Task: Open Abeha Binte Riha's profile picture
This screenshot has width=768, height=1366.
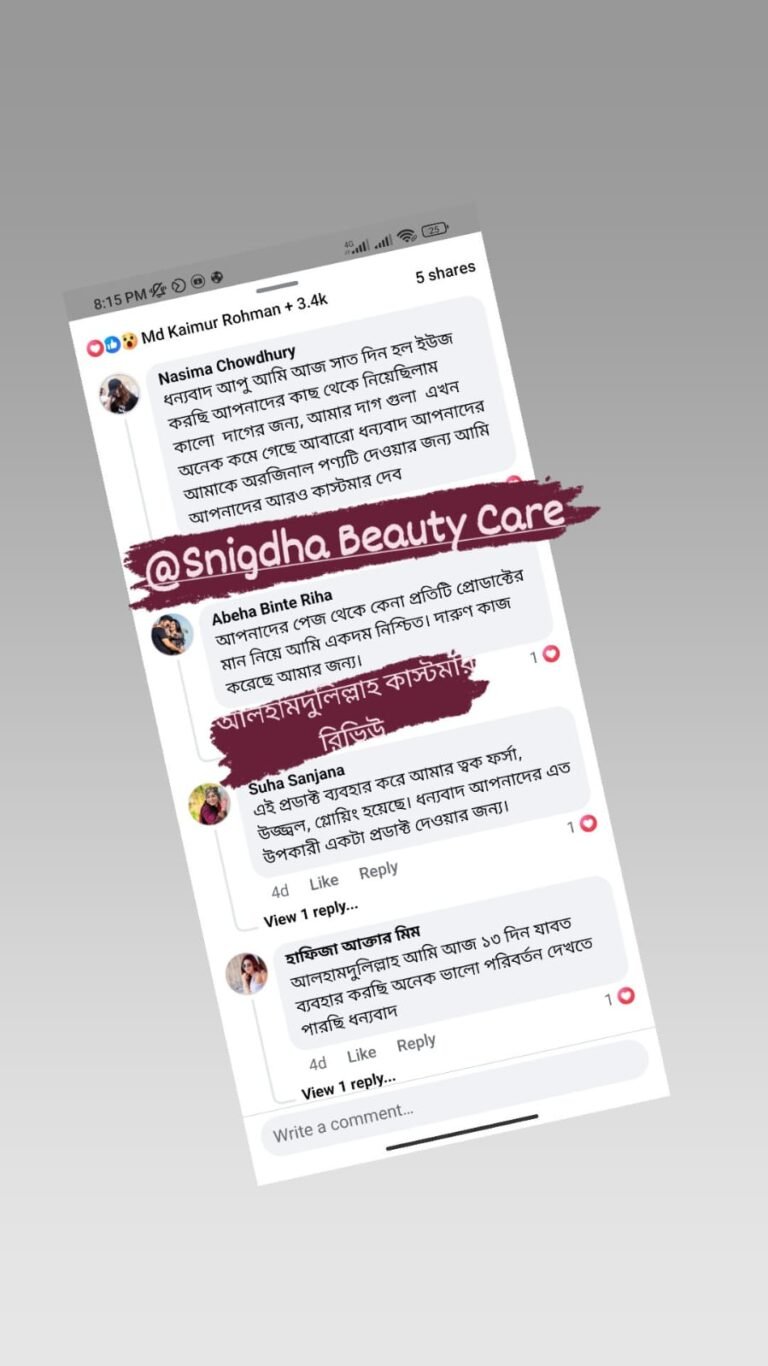Action: (171, 634)
